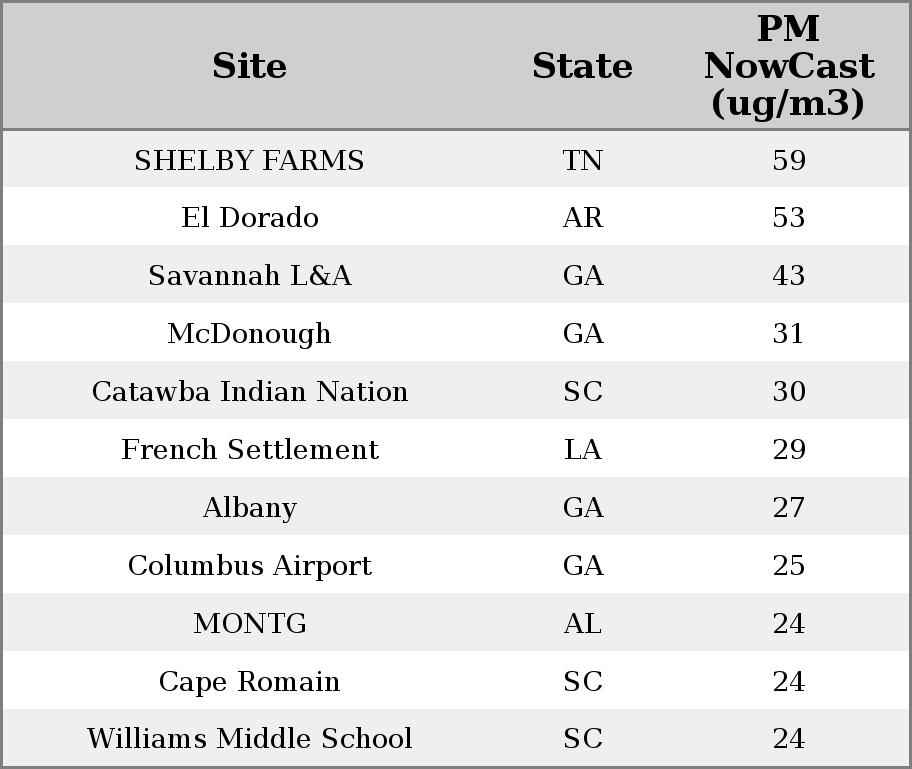Click the Site column header
Image resolution: width=912 pixels, height=769 pixels.
pos(250,66)
